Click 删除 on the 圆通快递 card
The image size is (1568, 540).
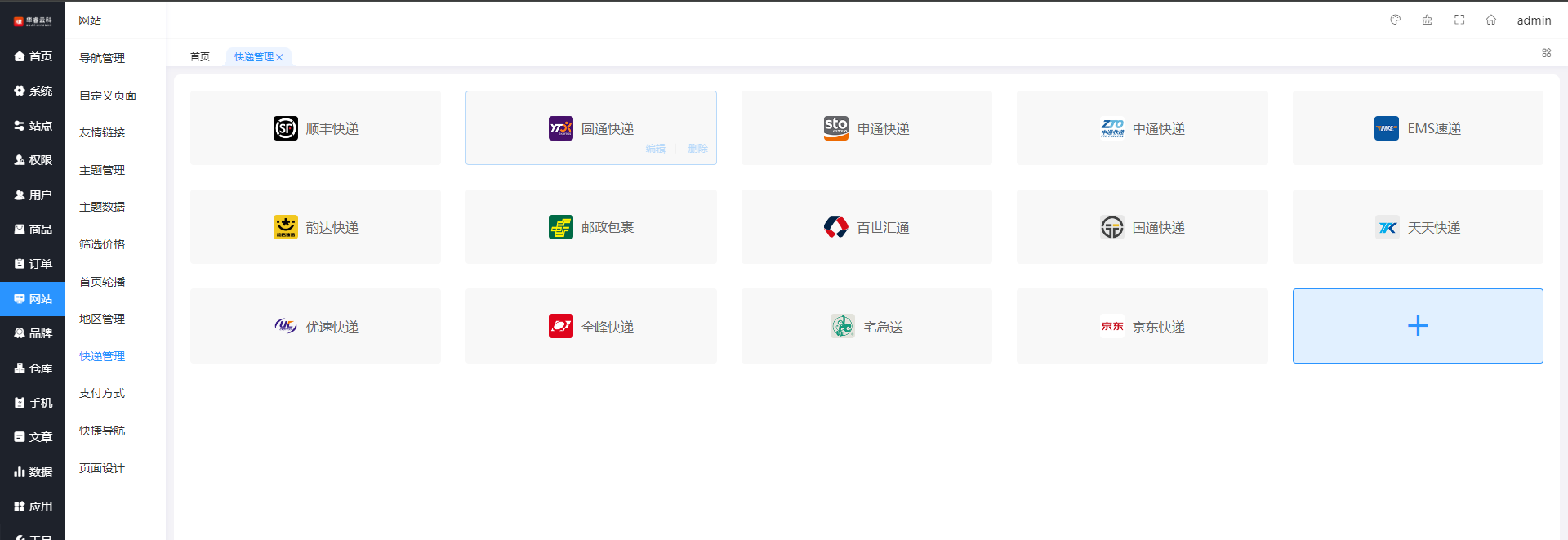click(697, 149)
